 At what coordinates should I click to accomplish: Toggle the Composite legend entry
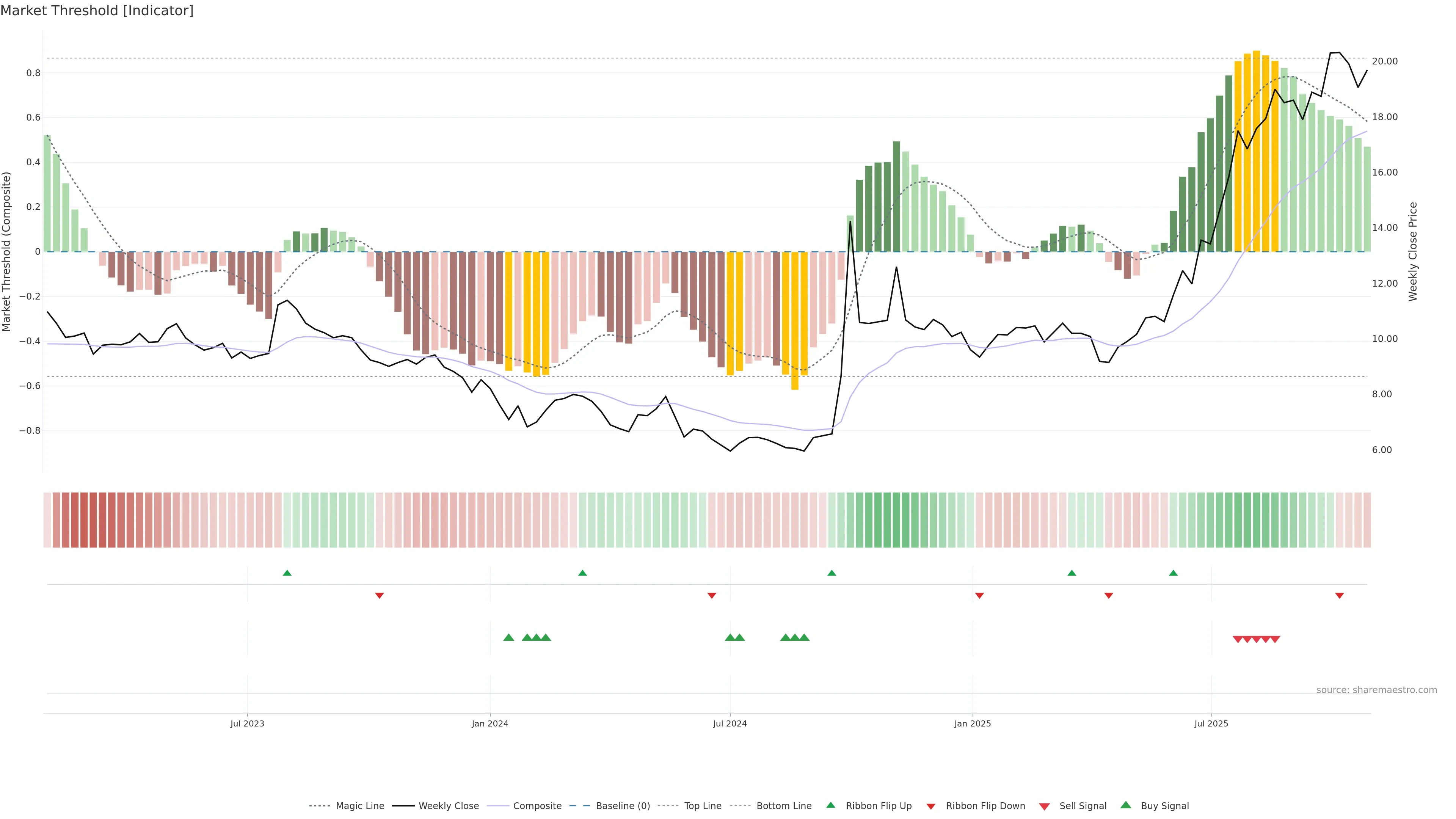(x=537, y=806)
